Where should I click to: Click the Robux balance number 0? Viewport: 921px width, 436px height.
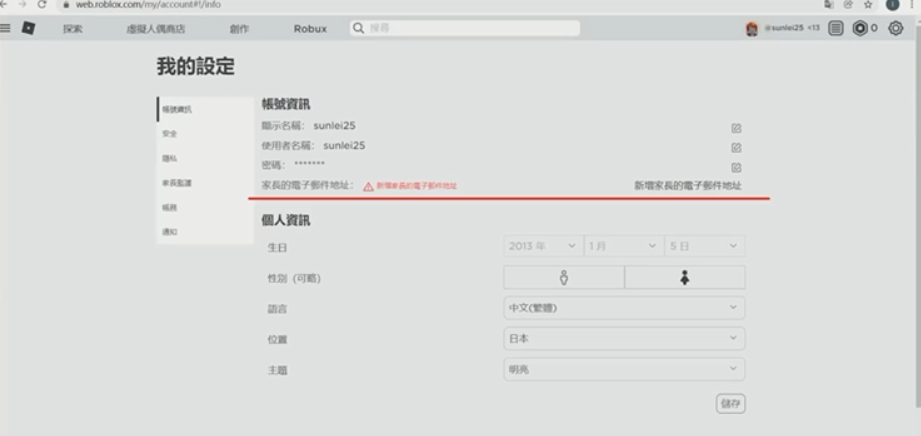tap(874, 28)
